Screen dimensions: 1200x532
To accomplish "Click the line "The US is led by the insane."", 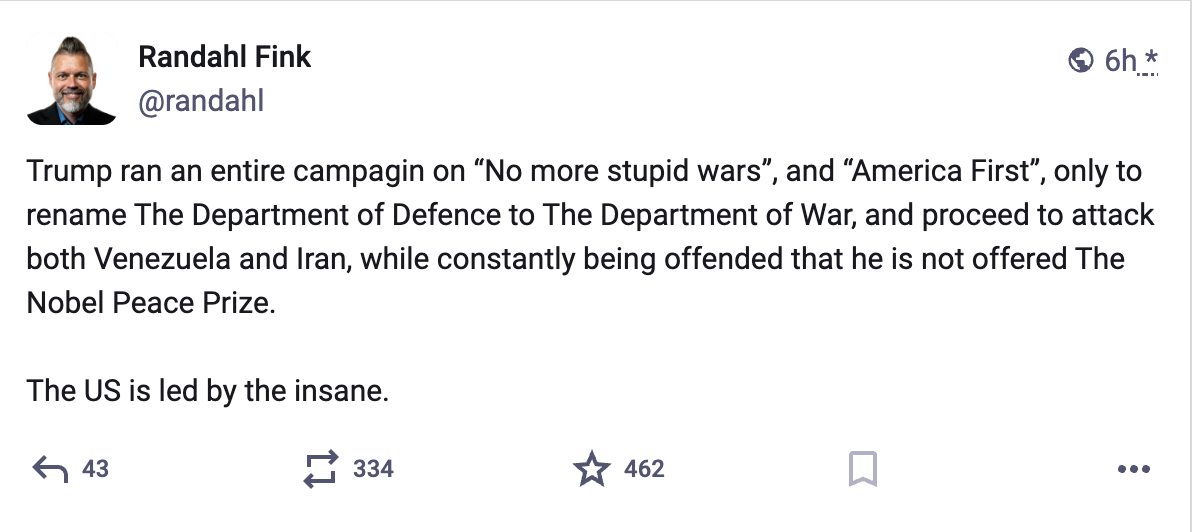I will pos(207,389).
